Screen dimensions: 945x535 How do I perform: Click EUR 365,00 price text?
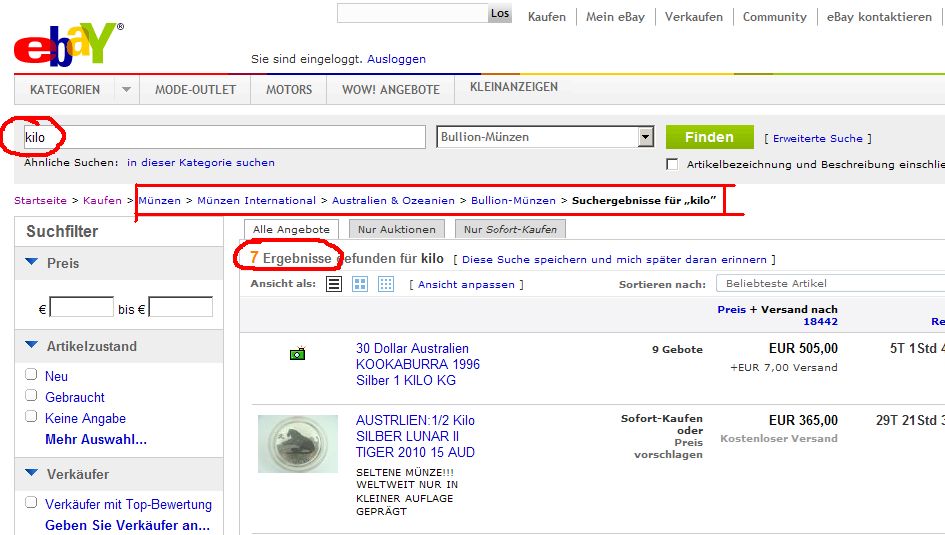point(803,420)
